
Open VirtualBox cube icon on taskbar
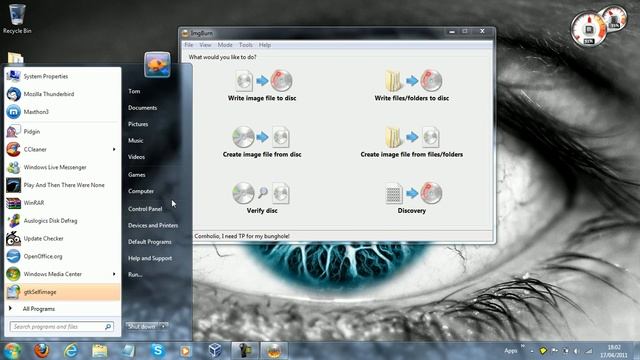click(215, 350)
